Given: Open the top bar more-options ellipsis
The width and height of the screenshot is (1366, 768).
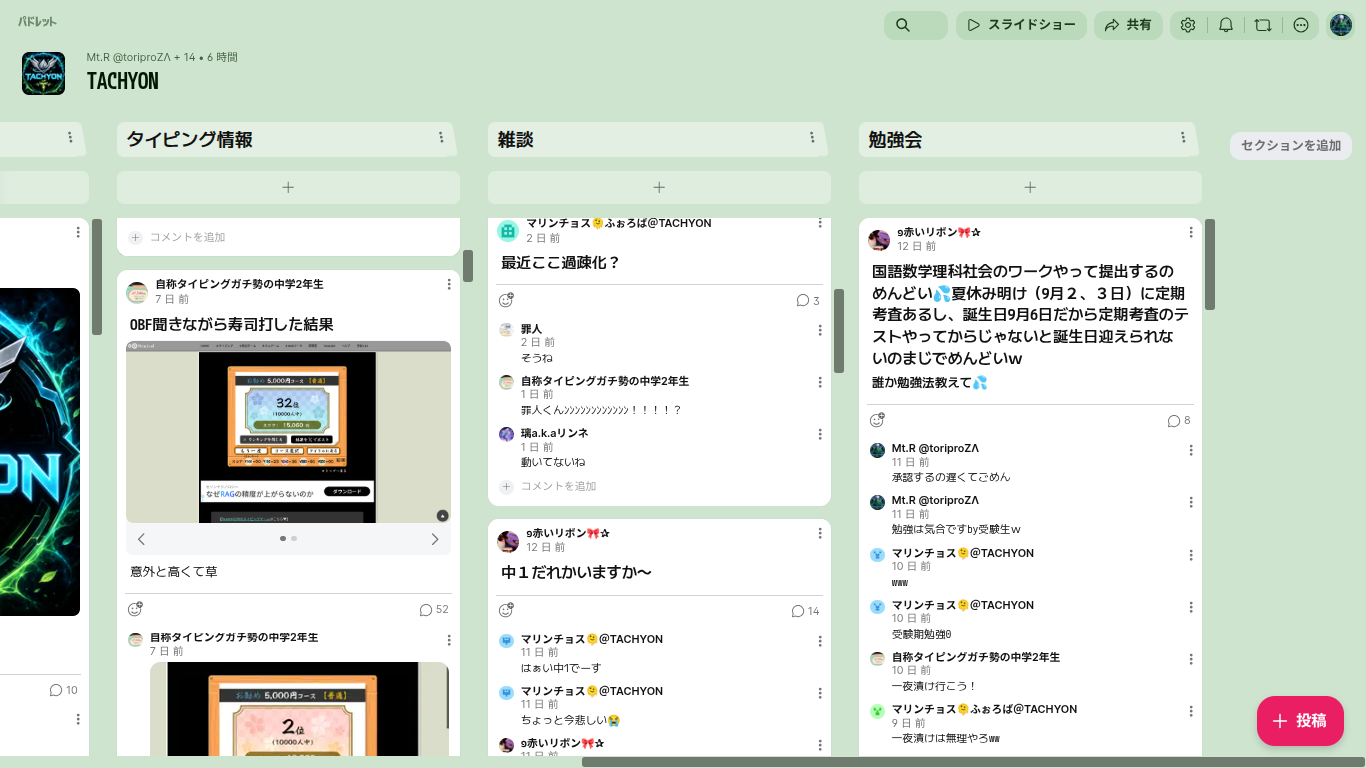Looking at the screenshot, I should [1301, 25].
